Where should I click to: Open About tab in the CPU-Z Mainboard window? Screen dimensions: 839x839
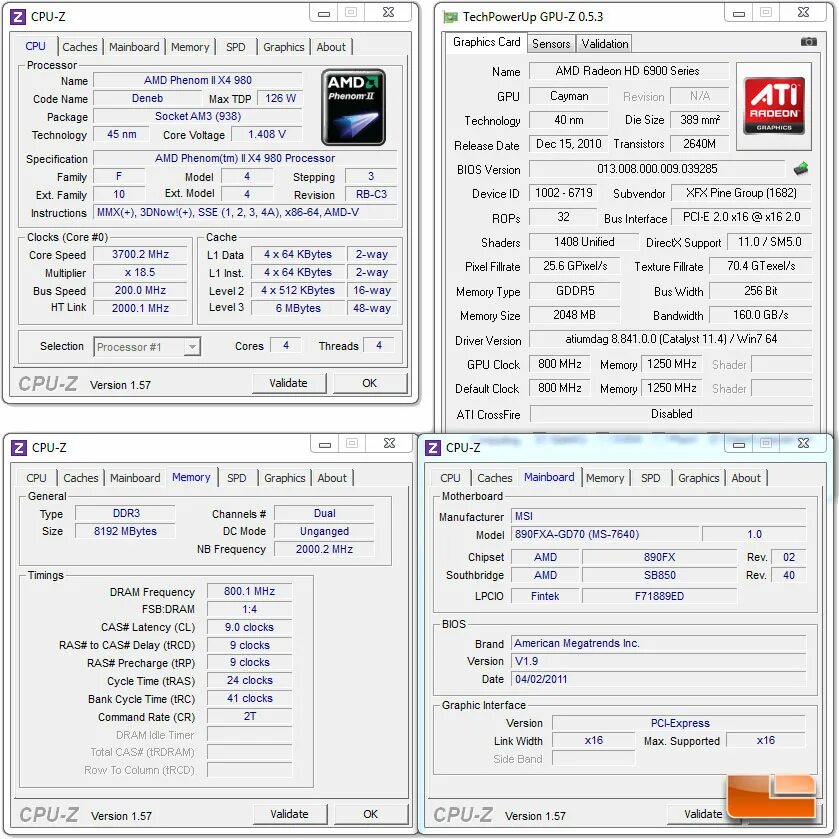tap(746, 478)
